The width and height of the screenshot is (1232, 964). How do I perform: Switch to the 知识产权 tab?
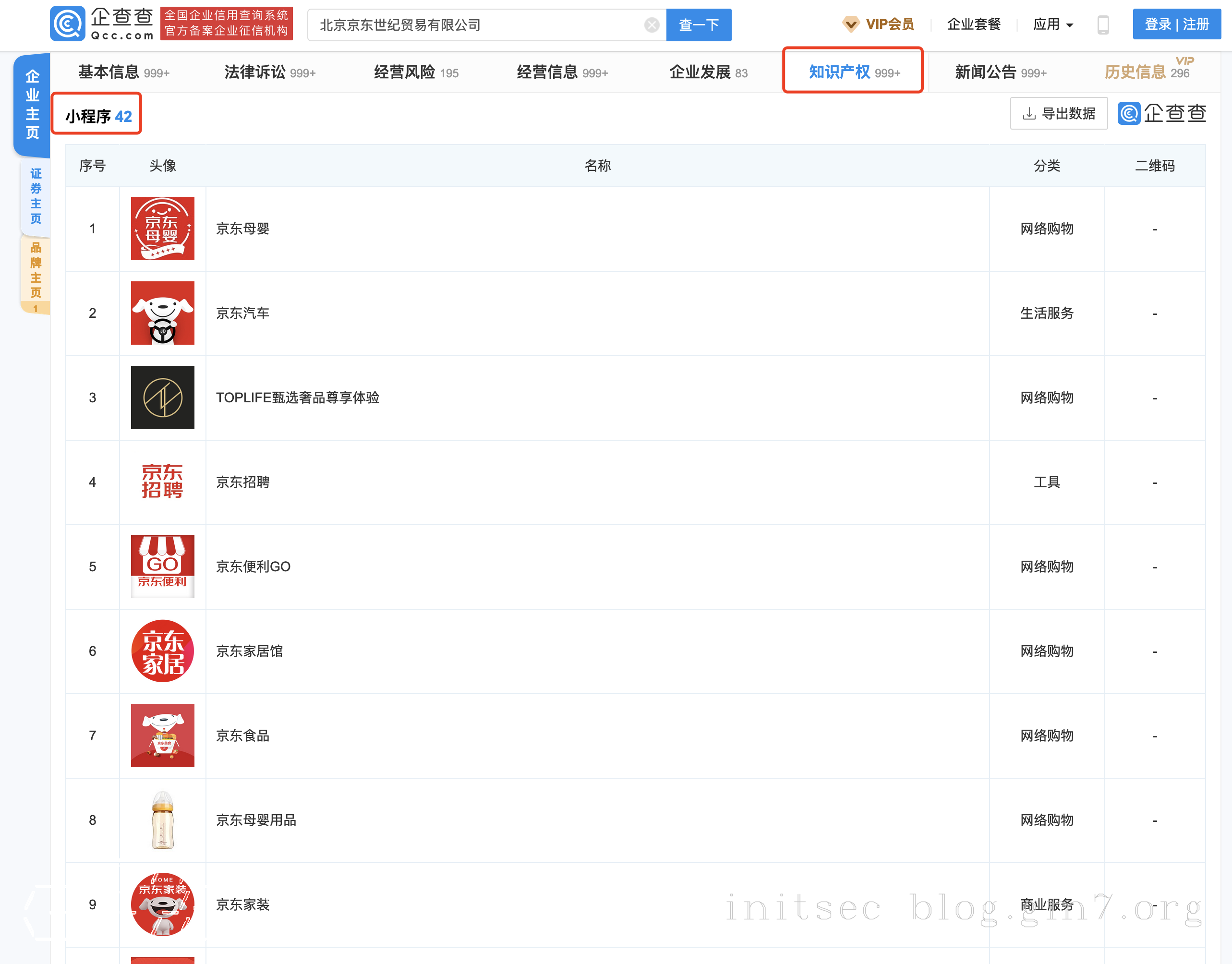[853, 72]
